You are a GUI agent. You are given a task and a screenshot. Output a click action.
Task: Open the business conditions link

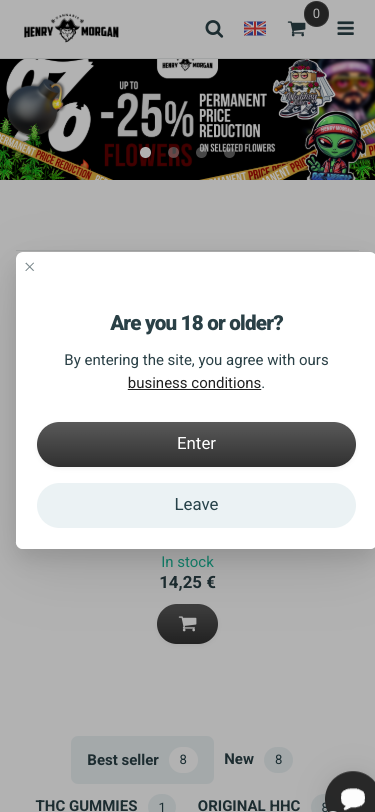click(x=194, y=383)
